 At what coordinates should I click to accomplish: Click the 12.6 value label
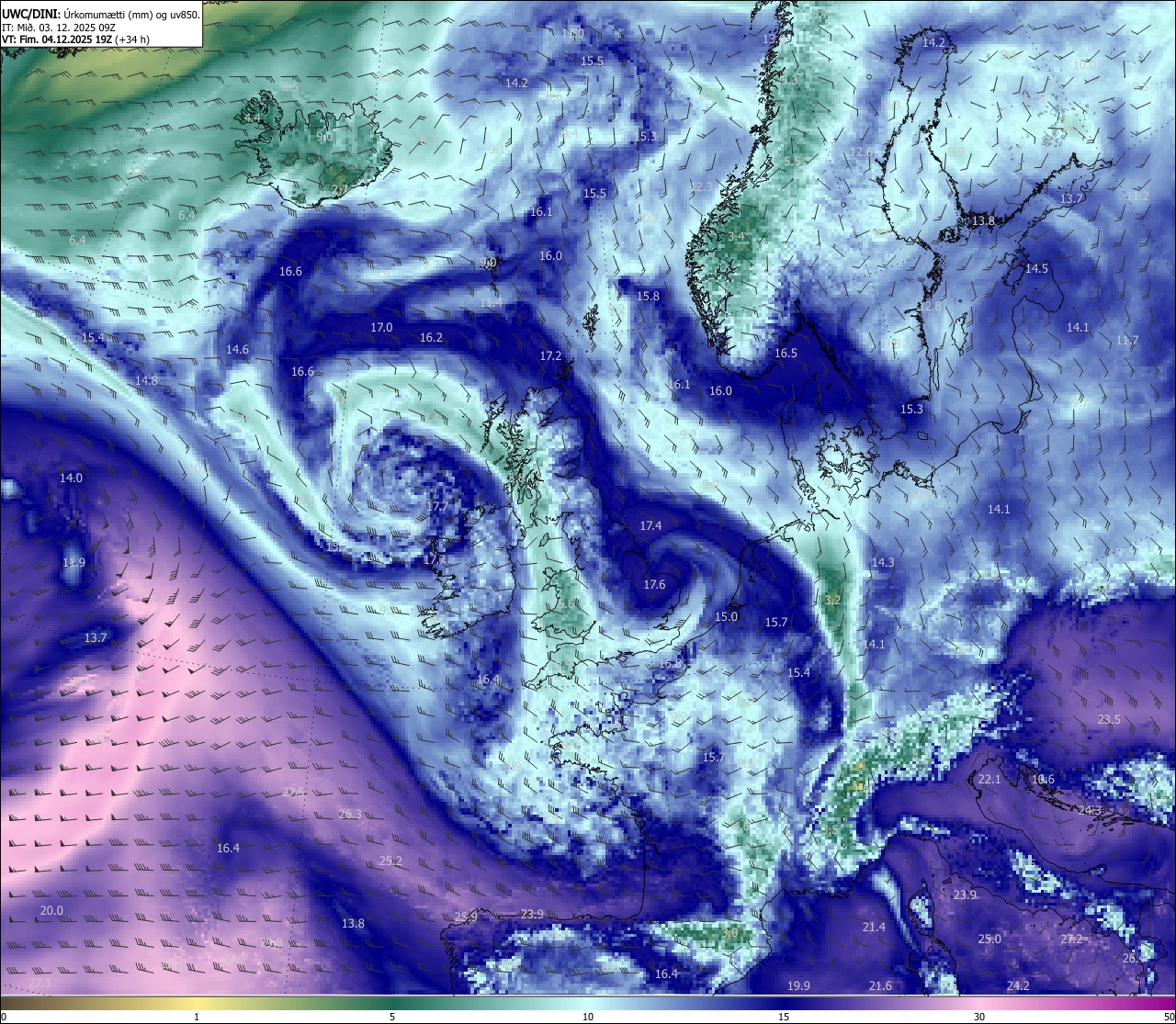tap(860, 152)
